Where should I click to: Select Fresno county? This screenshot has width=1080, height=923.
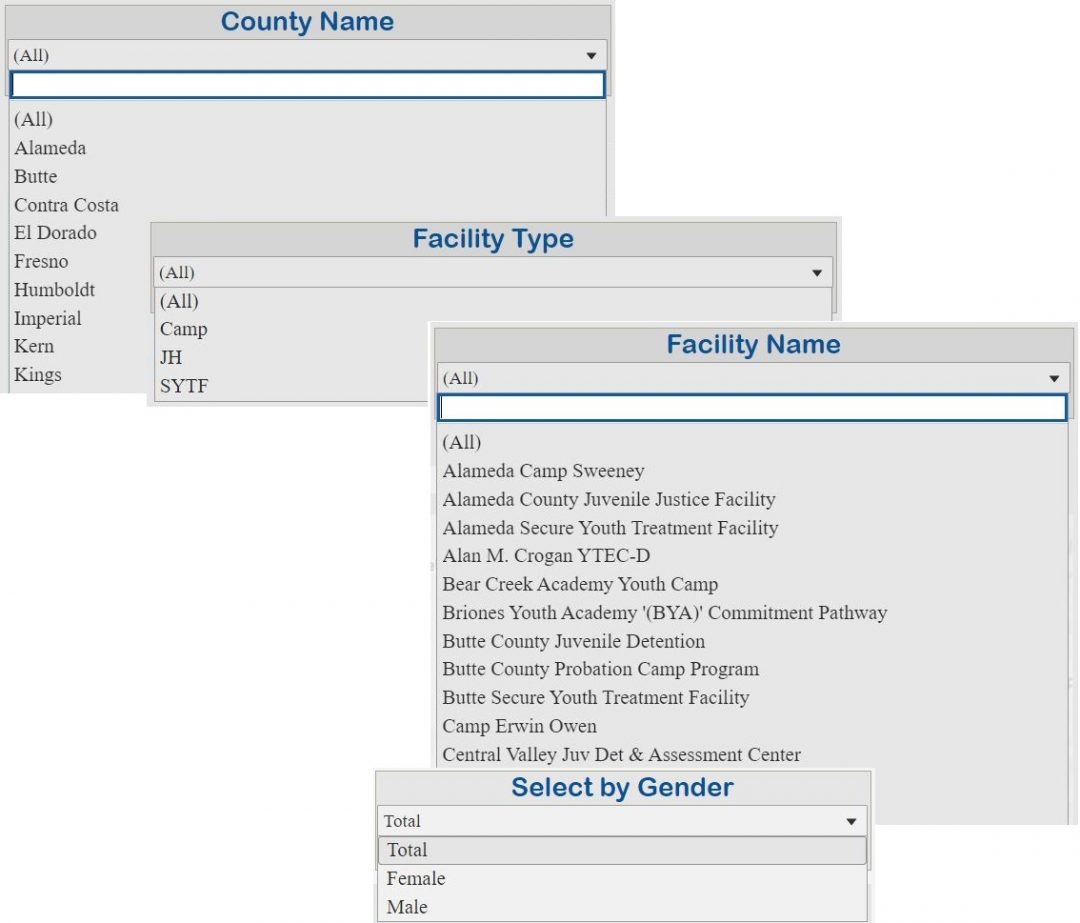point(41,262)
